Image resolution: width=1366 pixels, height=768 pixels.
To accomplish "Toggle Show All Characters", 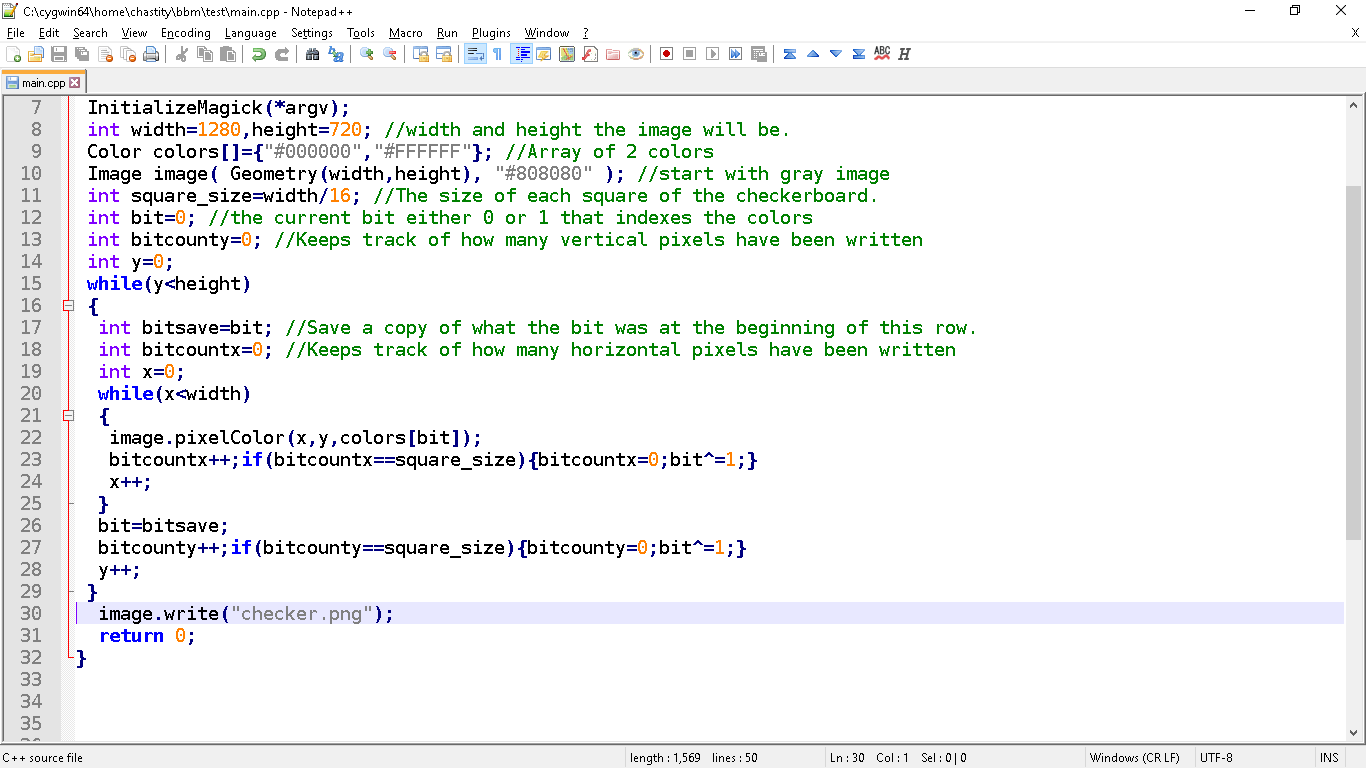I will click(x=497, y=54).
